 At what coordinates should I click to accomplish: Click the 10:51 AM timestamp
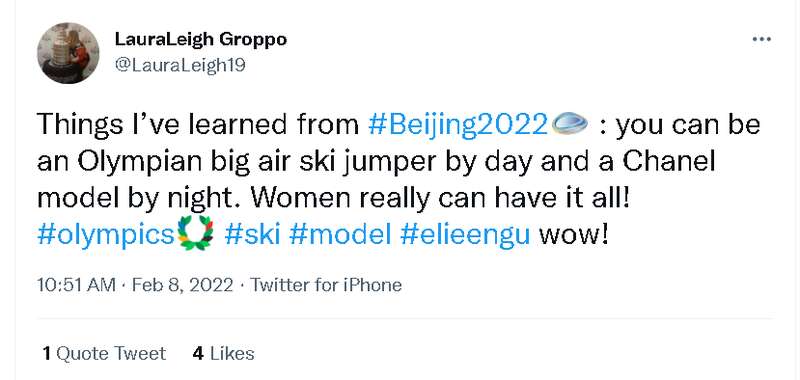pyautogui.click(x=77, y=285)
